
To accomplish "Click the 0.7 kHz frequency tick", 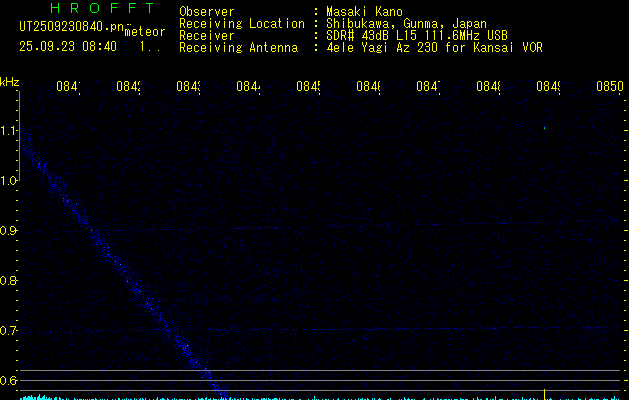I will click(x=9, y=331).
